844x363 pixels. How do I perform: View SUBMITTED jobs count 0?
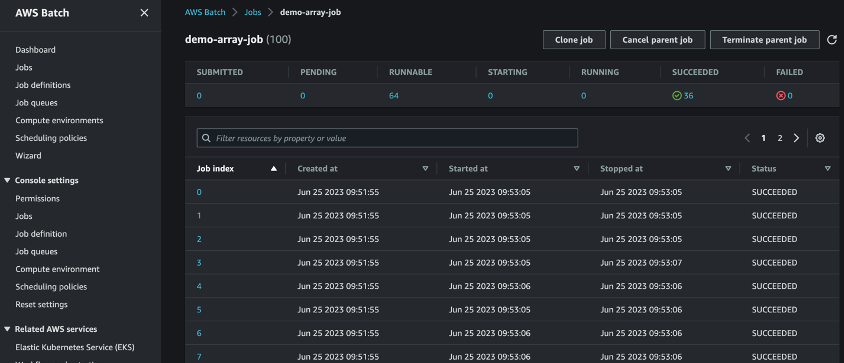coord(199,96)
